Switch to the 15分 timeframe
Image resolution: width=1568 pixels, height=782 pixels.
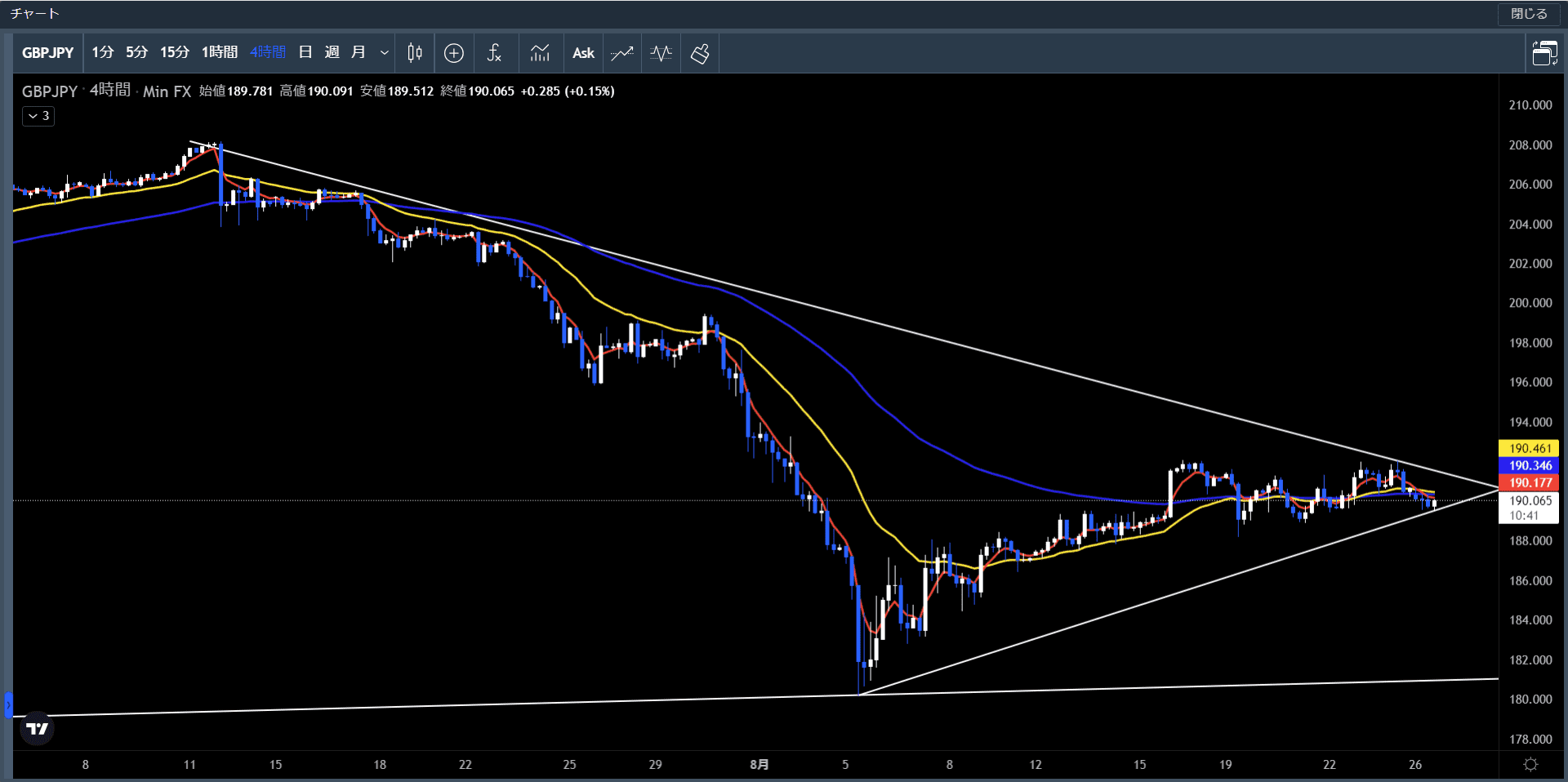pos(174,52)
